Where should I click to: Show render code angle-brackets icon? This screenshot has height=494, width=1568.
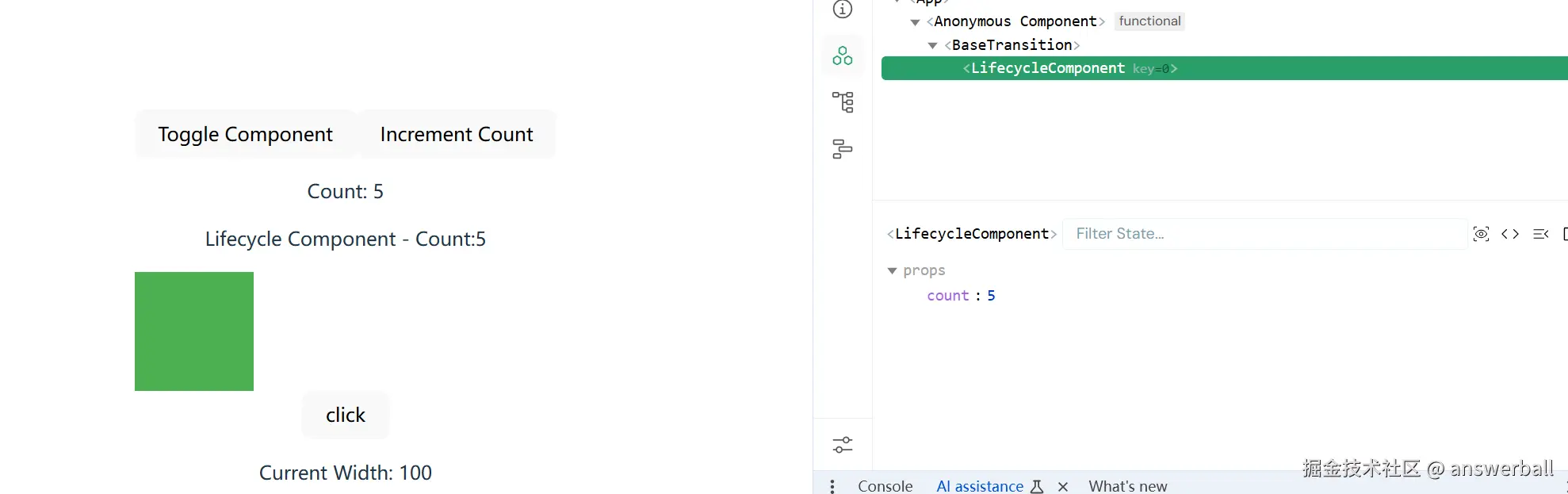[1510, 234]
